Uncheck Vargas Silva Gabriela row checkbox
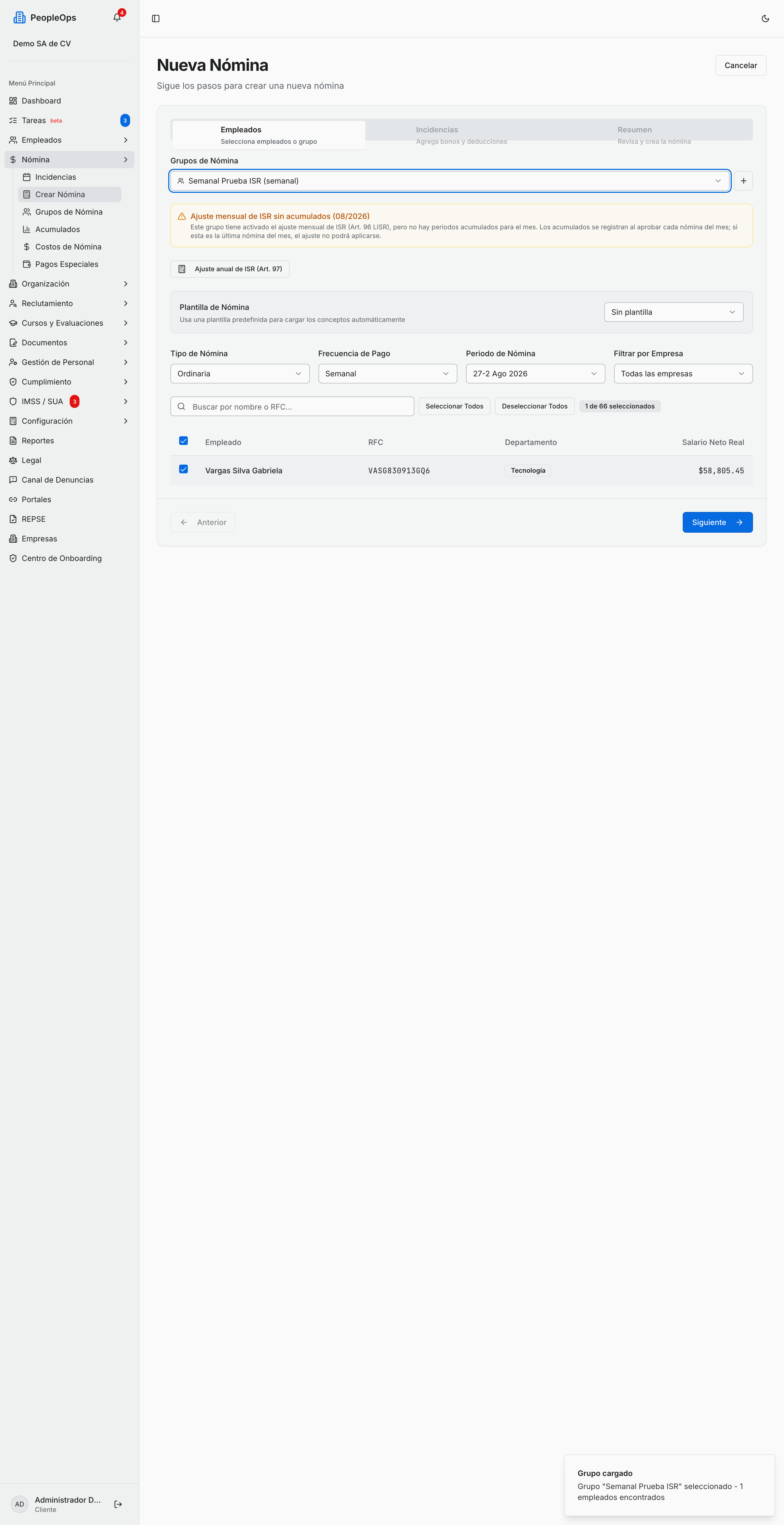Screen dimensions: 784x1525 tap(183, 469)
